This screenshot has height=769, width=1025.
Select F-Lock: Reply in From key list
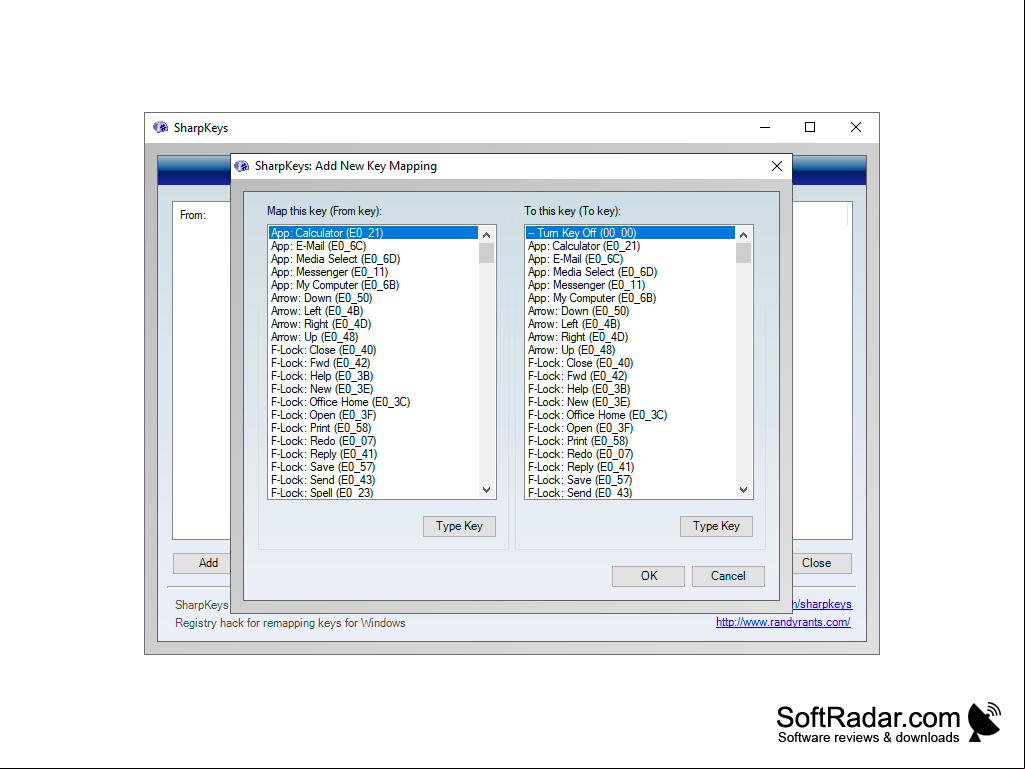(373, 454)
